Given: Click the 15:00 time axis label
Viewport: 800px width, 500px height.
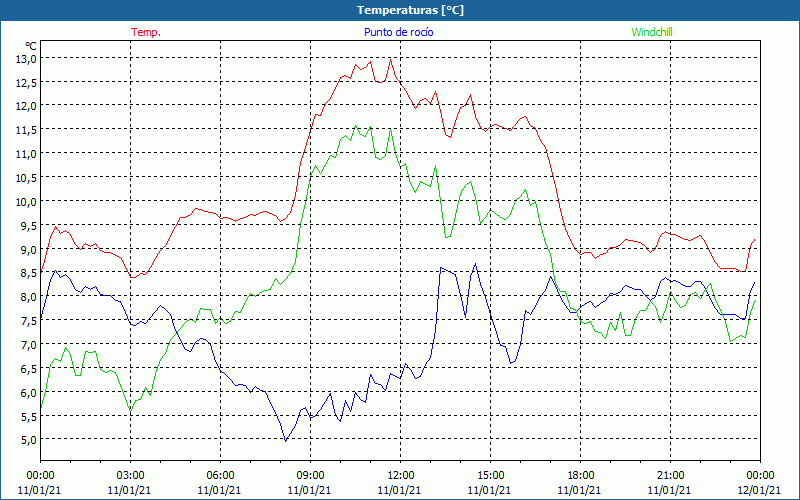Looking at the screenshot, I should click(490, 475).
